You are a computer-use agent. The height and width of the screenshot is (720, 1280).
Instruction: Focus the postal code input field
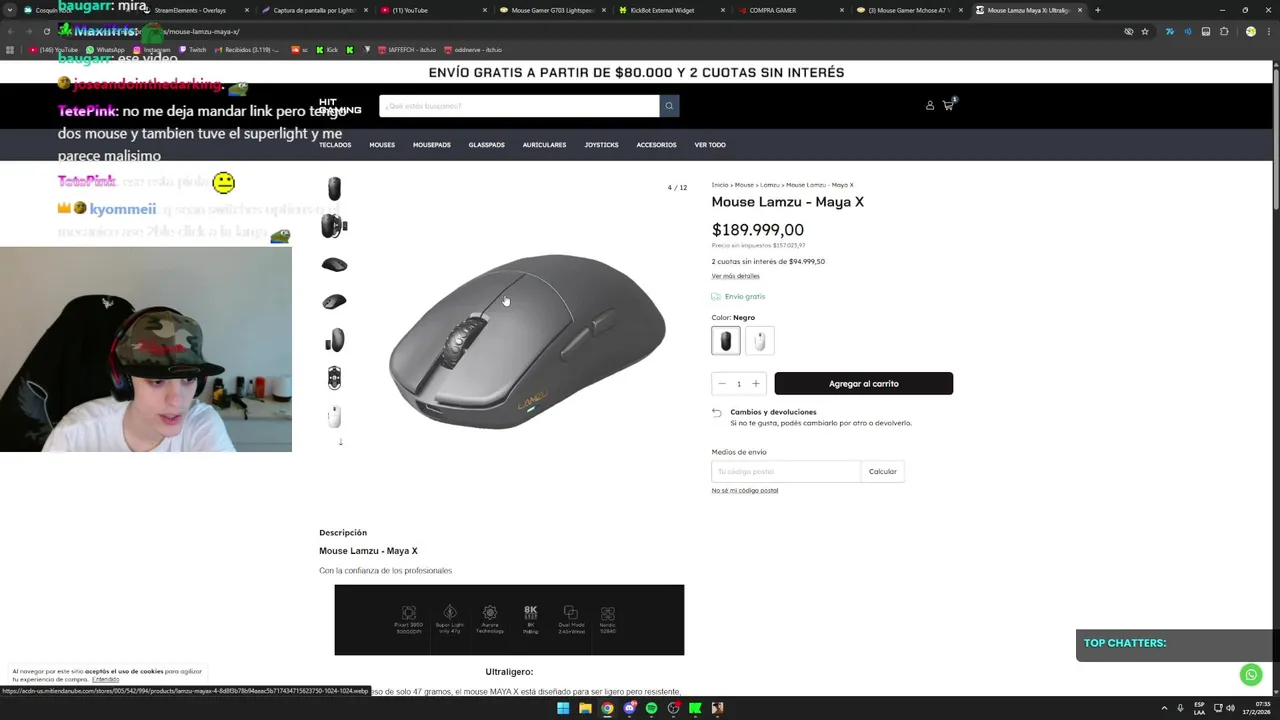click(786, 471)
